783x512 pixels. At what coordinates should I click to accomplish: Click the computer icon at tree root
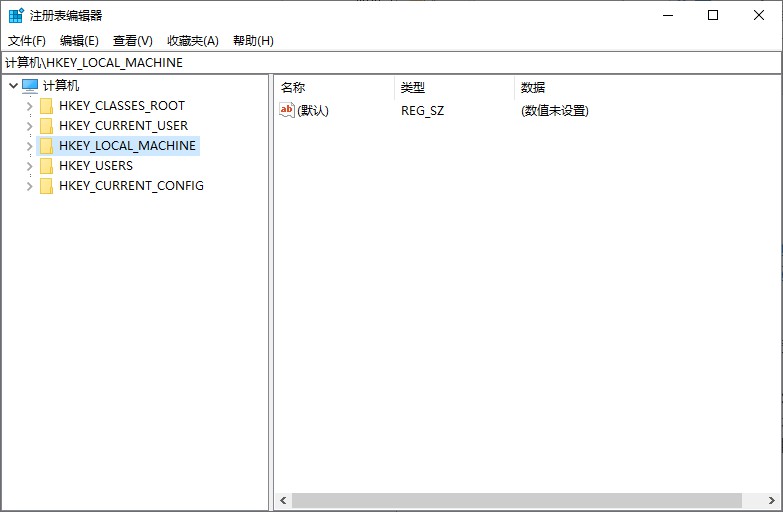pos(30,86)
